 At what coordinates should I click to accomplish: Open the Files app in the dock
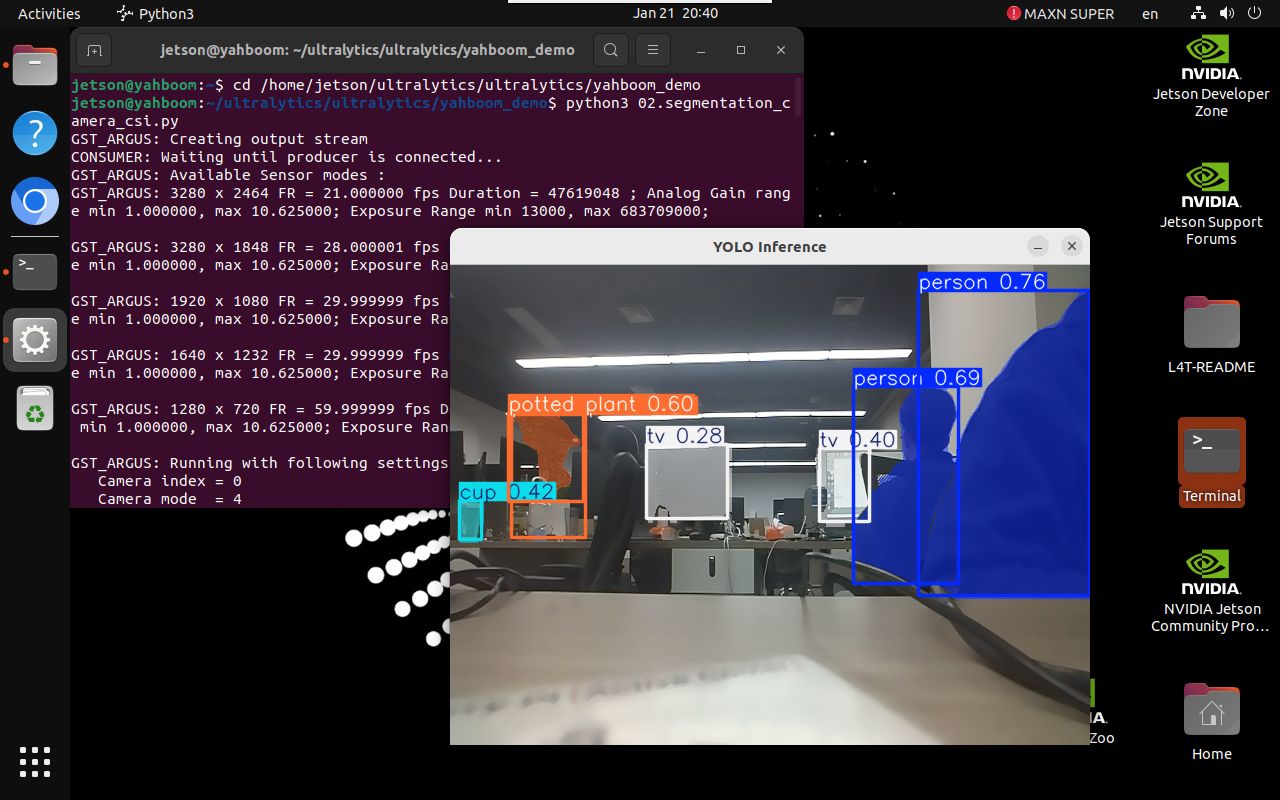[35, 67]
